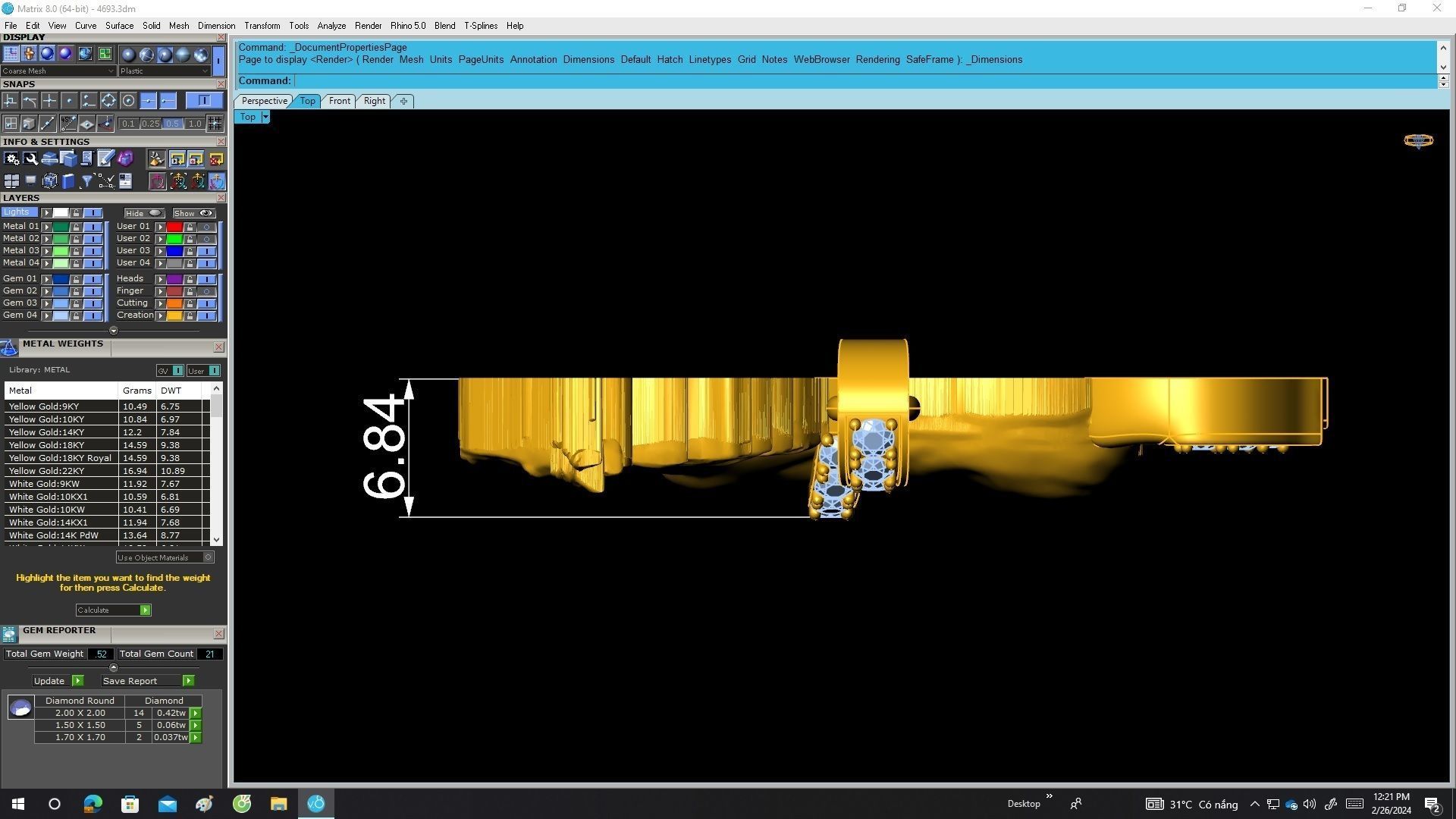Switch to the Perspective viewport tab
The width and height of the screenshot is (1456, 819).
click(263, 101)
